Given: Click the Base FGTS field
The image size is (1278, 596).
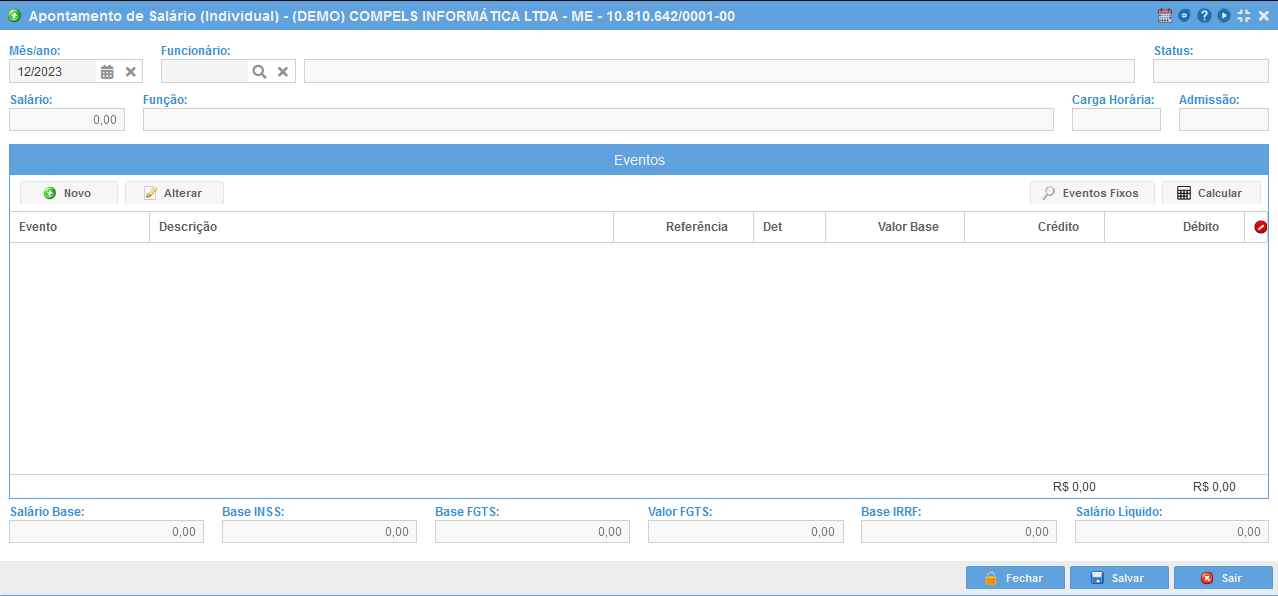Looking at the screenshot, I should tap(532, 532).
